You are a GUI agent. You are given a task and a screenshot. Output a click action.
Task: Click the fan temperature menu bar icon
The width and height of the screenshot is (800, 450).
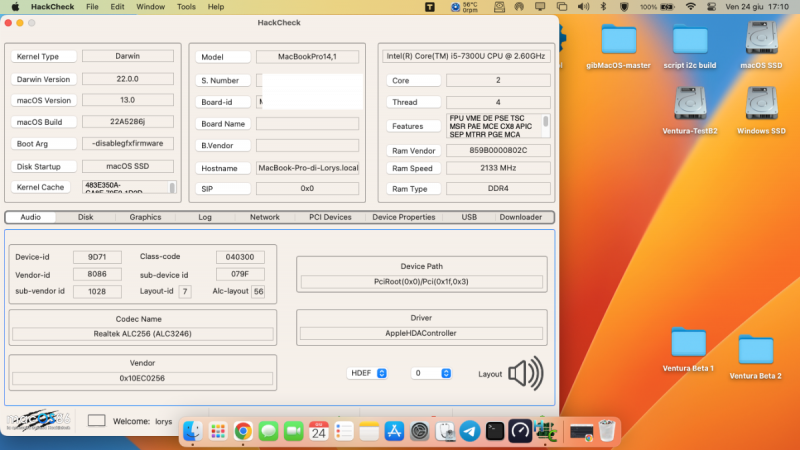click(x=464, y=7)
